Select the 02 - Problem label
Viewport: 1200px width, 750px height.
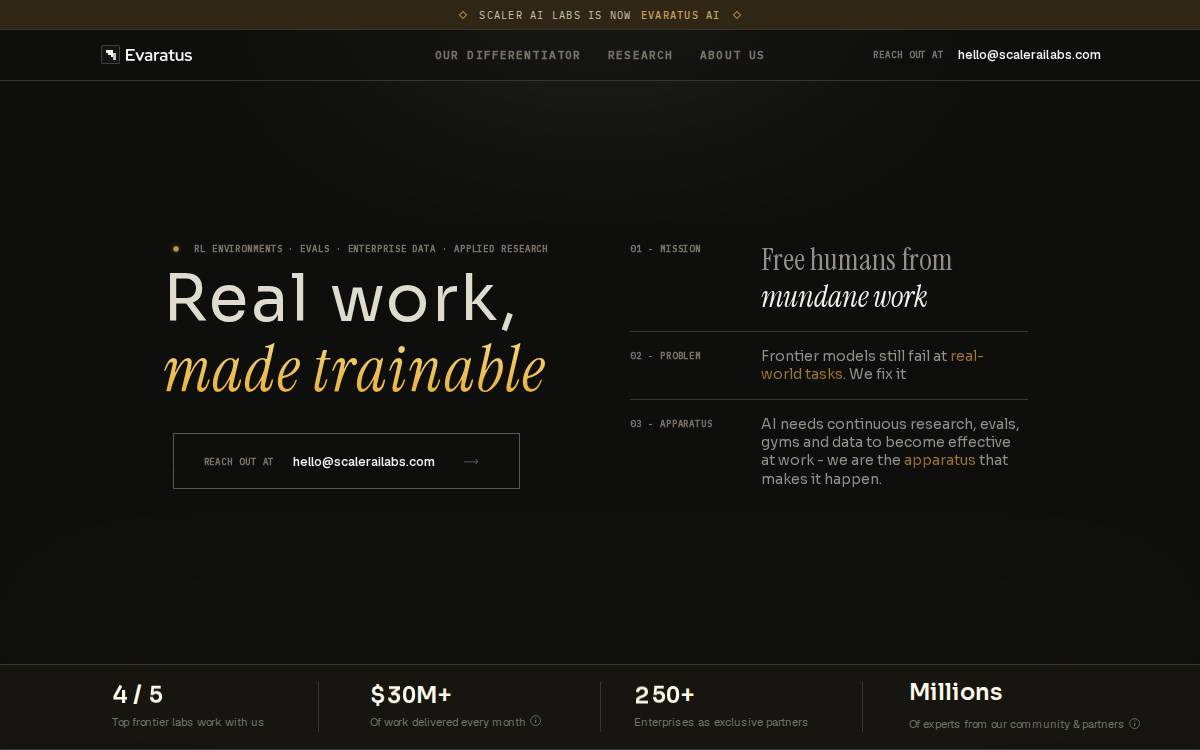[x=665, y=356]
